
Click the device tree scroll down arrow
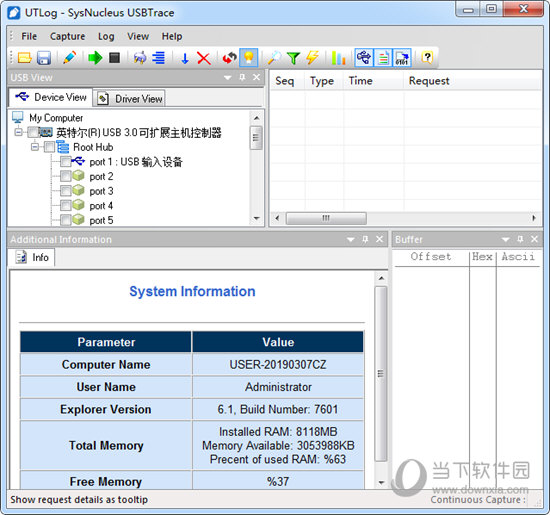[256, 218]
